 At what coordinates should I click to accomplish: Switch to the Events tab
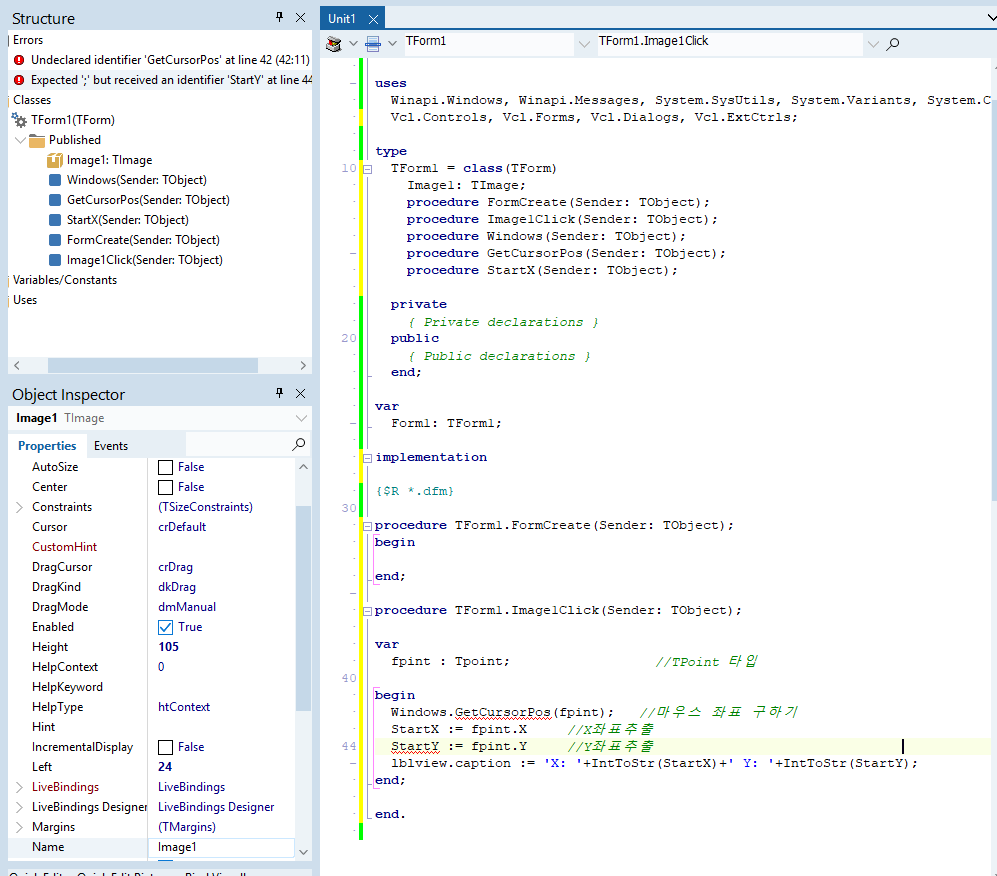(x=111, y=446)
